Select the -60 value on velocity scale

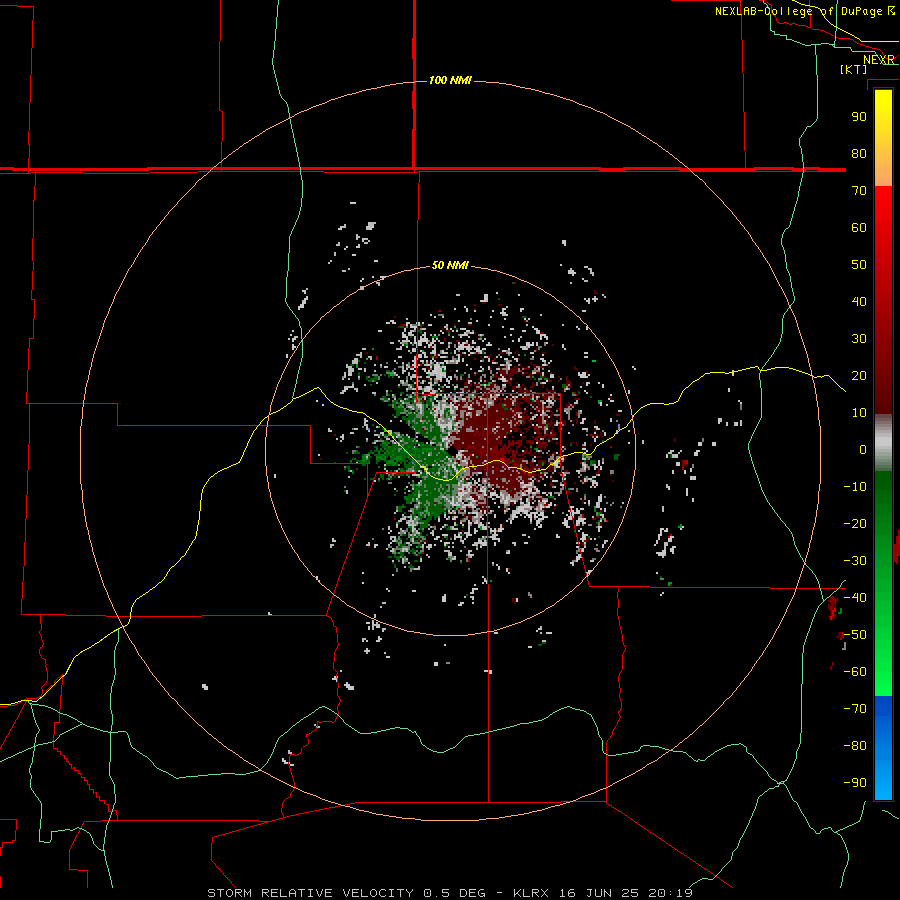[855, 672]
